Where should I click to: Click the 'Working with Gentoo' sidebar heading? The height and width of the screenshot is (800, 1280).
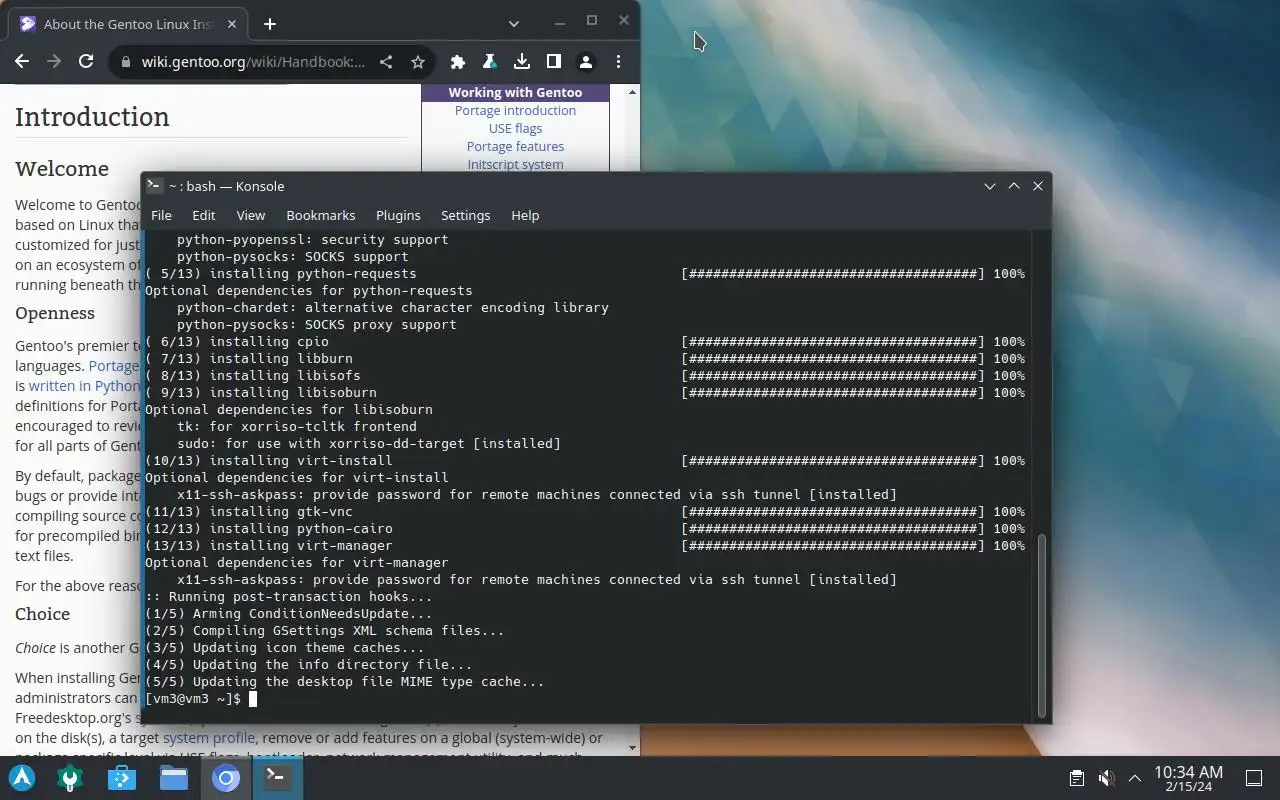[515, 92]
